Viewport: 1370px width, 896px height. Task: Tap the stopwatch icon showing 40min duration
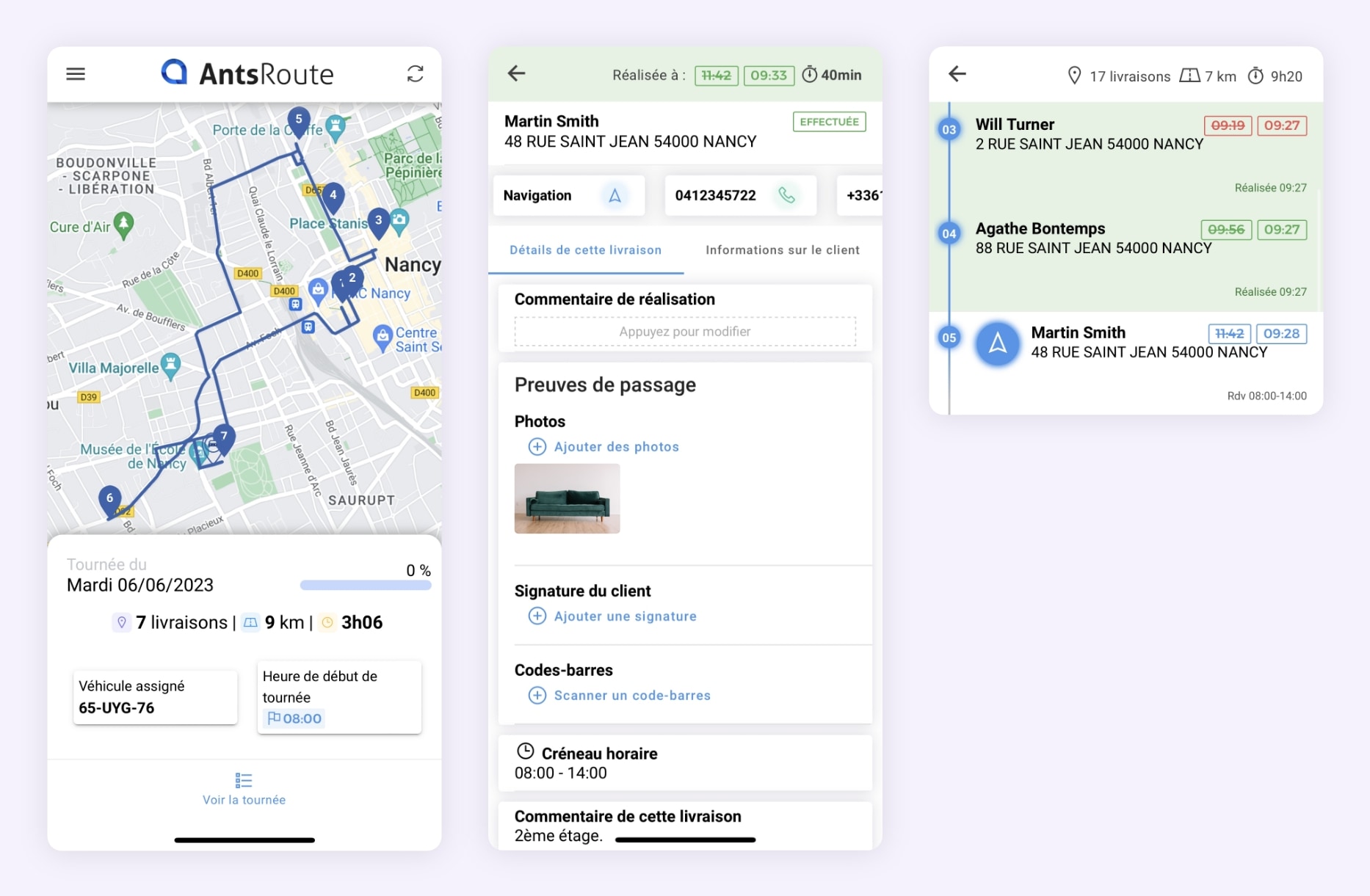click(x=810, y=74)
